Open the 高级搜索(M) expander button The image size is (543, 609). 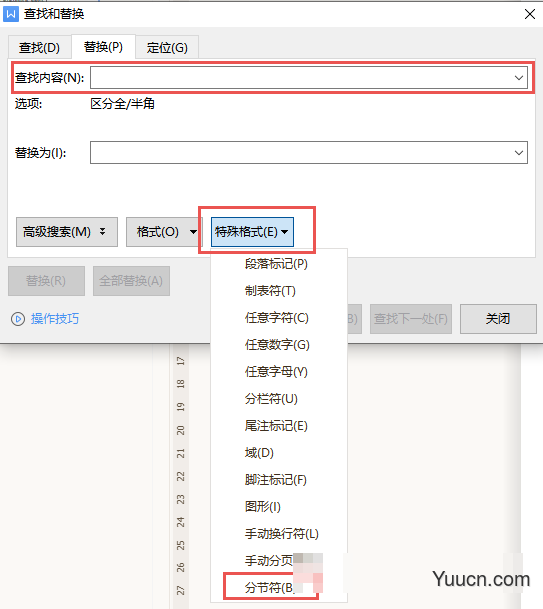[x=67, y=232]
